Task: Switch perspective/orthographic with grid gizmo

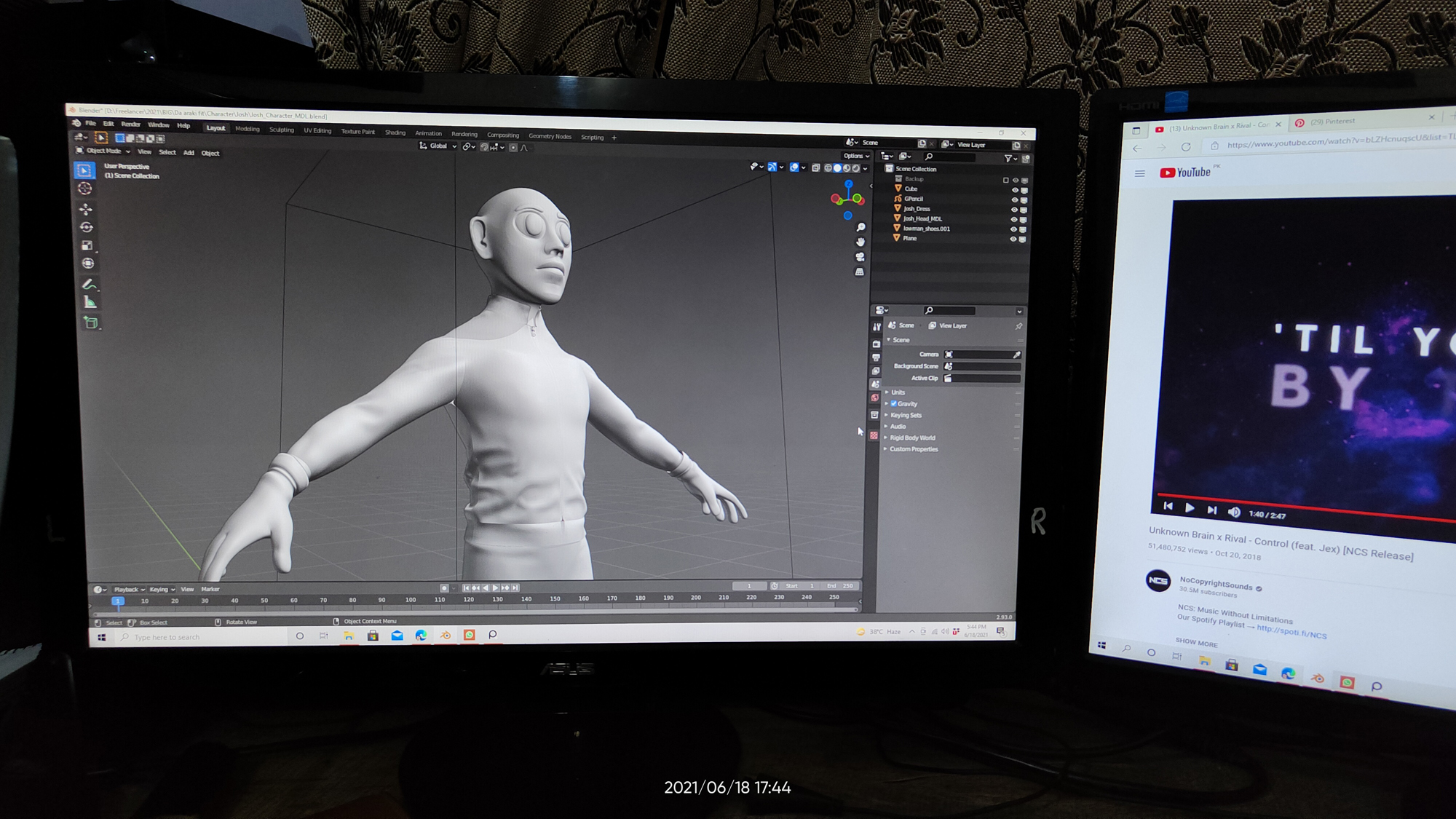Action: click(x=860, y=272)
